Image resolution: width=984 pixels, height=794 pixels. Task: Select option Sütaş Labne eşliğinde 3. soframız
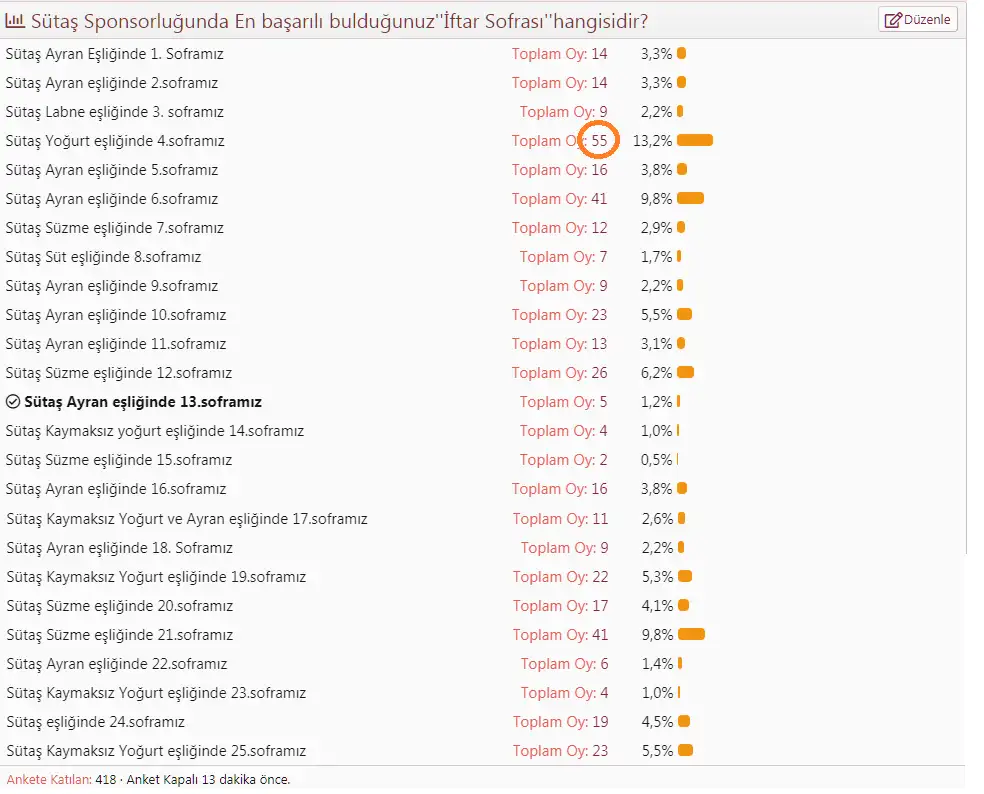click(x=114, y=112)
